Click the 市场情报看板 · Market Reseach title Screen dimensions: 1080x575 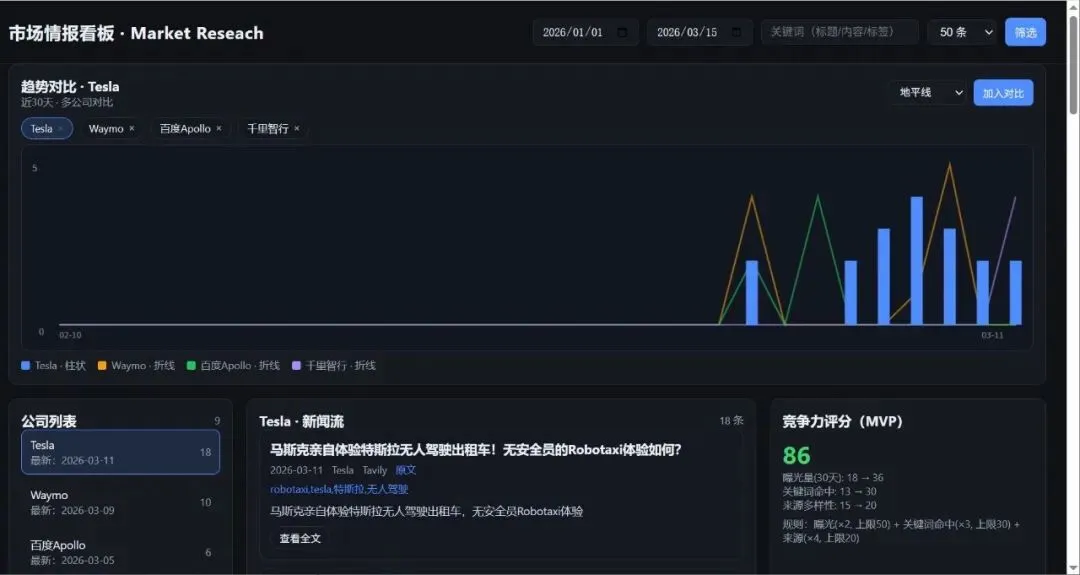pos(136,33)
